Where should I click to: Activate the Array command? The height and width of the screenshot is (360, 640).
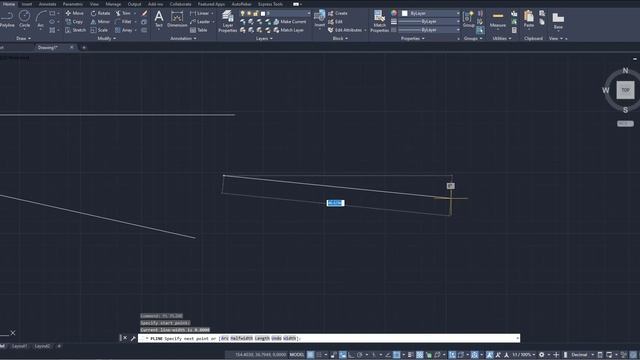pos(124,30)
